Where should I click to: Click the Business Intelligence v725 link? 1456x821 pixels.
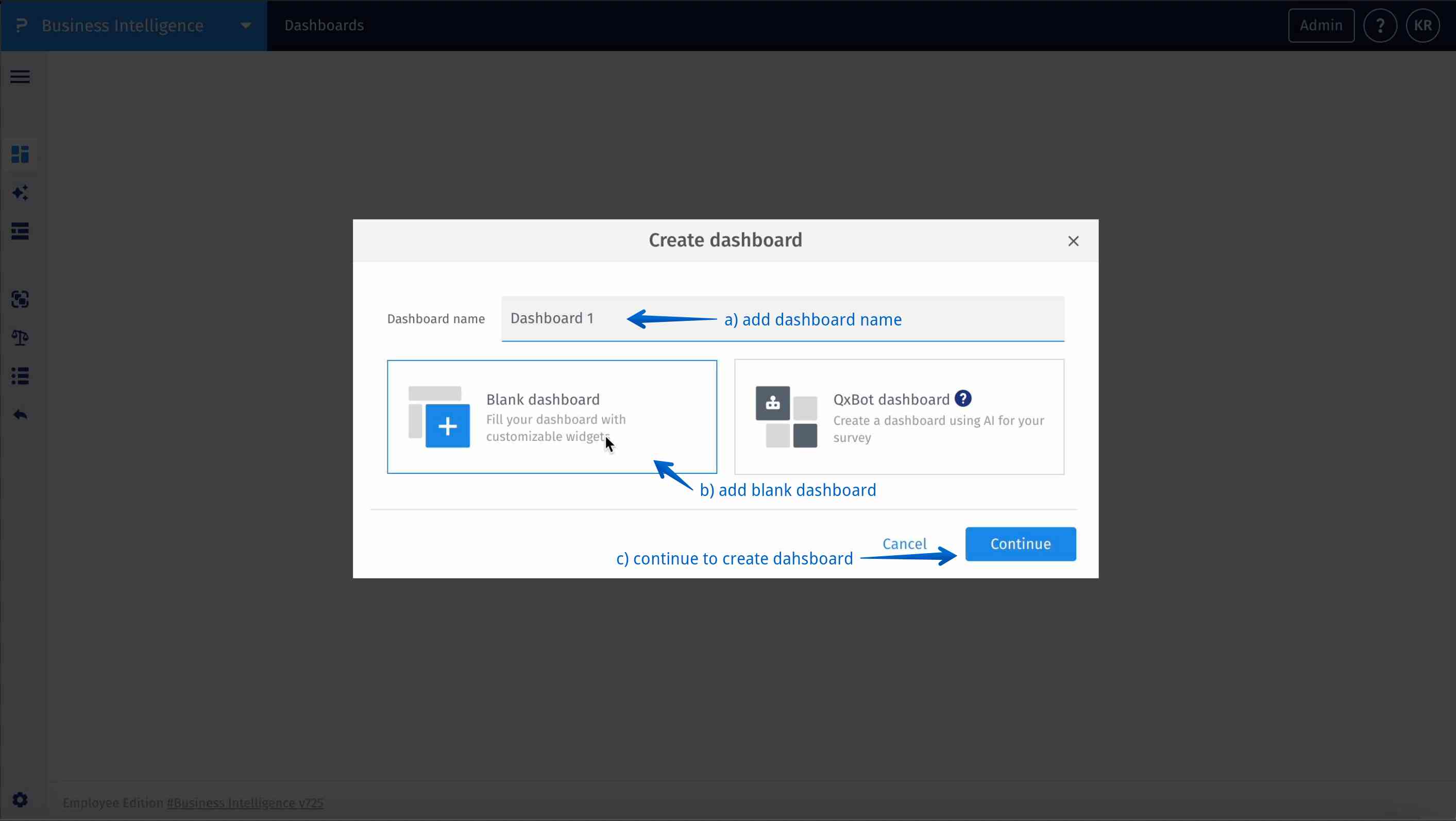point(244,802)
